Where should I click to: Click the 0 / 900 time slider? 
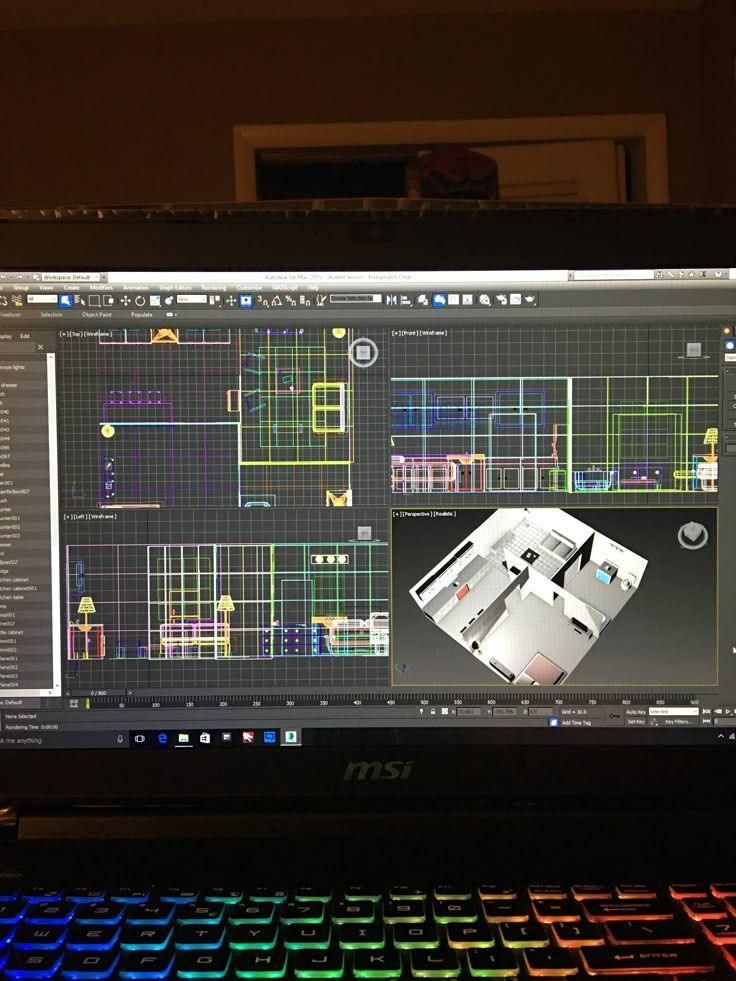(x=98, y=693)
